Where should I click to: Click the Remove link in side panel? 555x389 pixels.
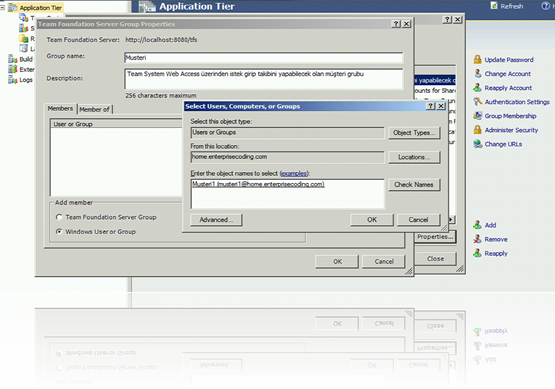(x=496, y=240)
